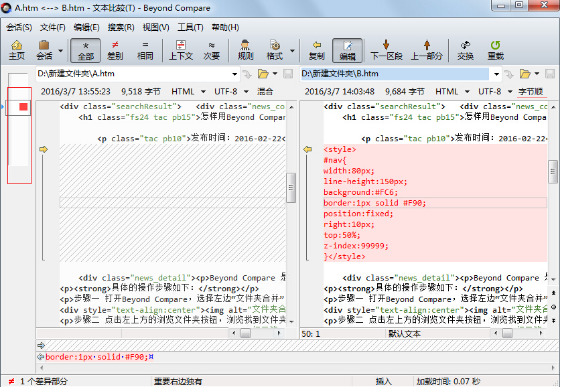Click the 会话 sessions toolbar icon
The height and width of the screenshot is (388, 561).
tap(44, 50)
